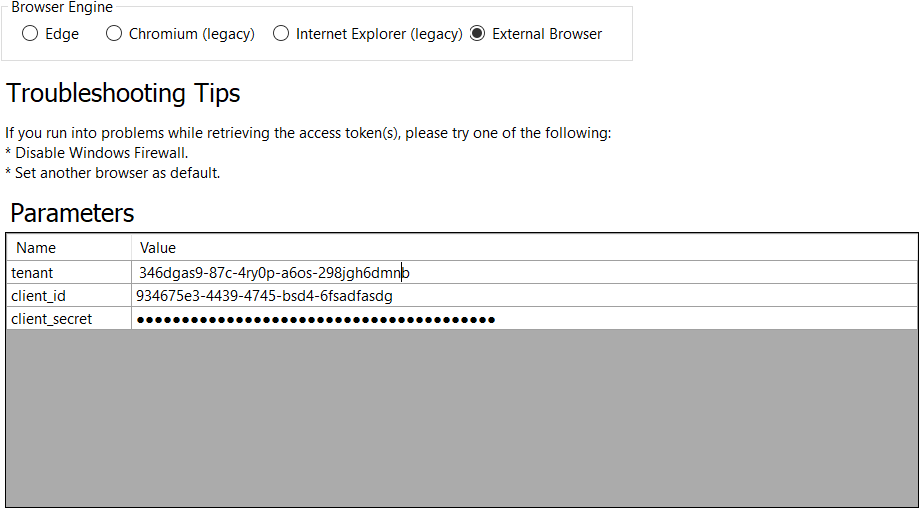919x509 pixels.
Task: Click the Value column header
Action: [158, 247]
